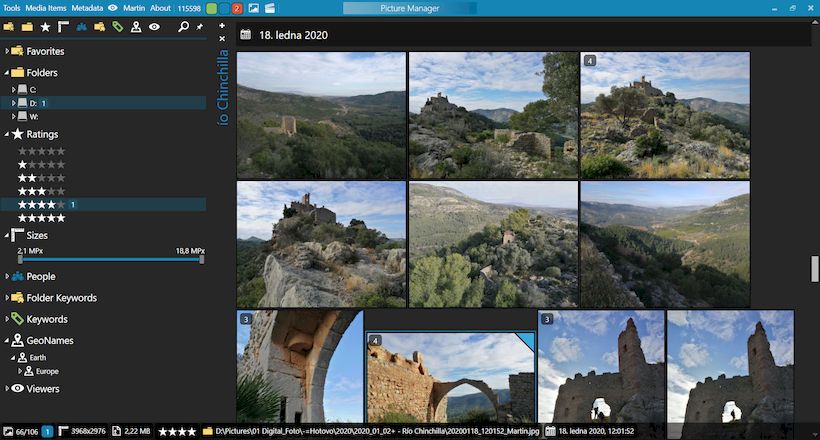
Task: Select the top-right castle thumbnail marked 4
Action: tap(665, 115)
